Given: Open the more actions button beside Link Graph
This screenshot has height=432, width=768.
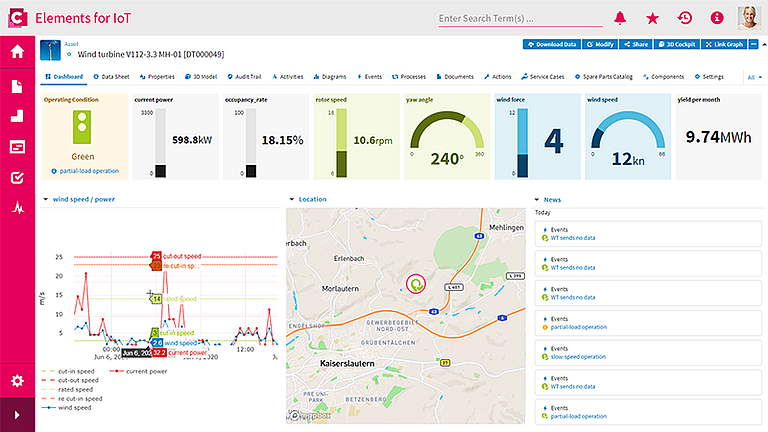Looking at the screenshot, I should (x=754, y=45).
